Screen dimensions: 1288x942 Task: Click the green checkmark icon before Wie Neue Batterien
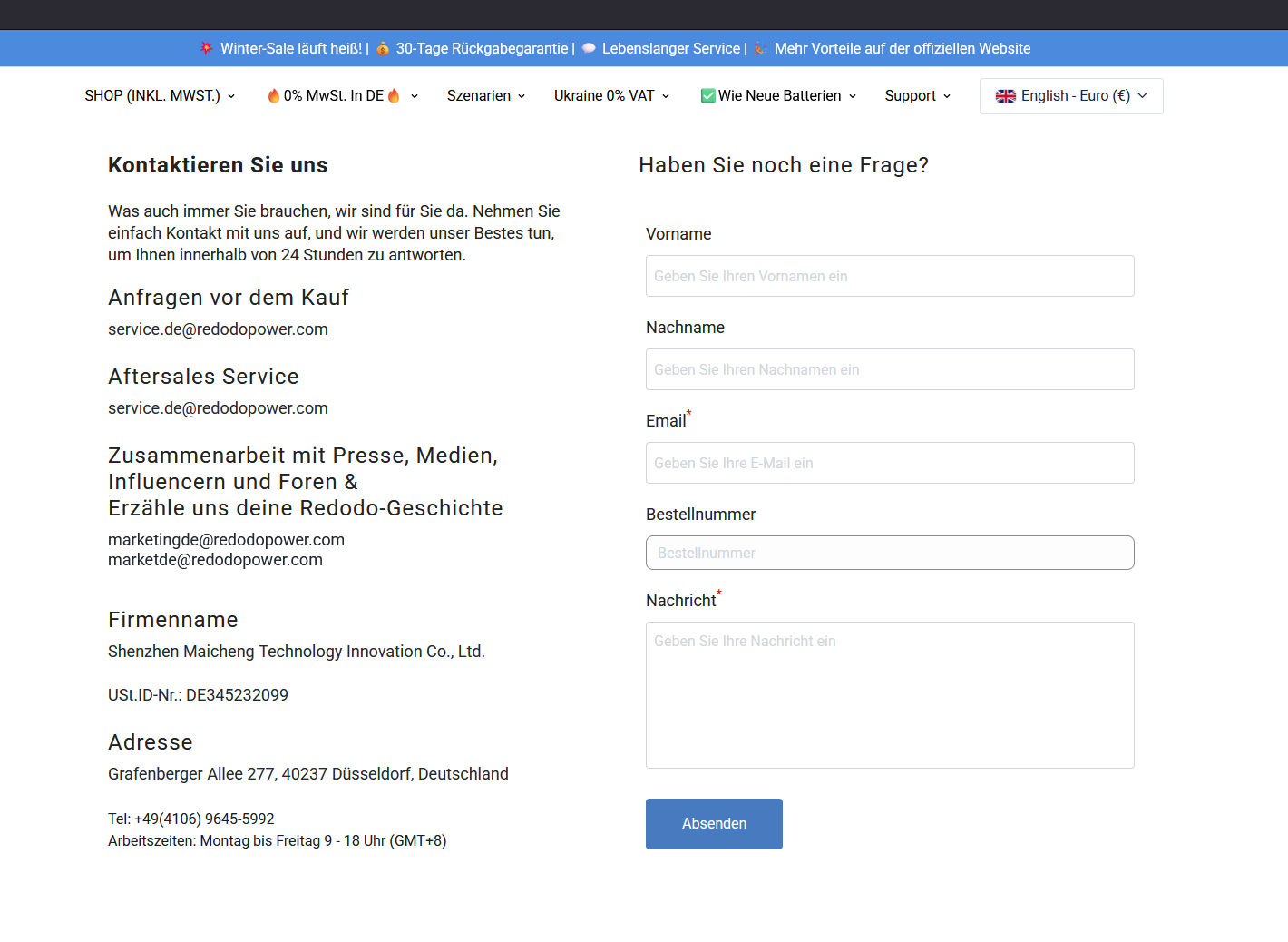[708, 96]
